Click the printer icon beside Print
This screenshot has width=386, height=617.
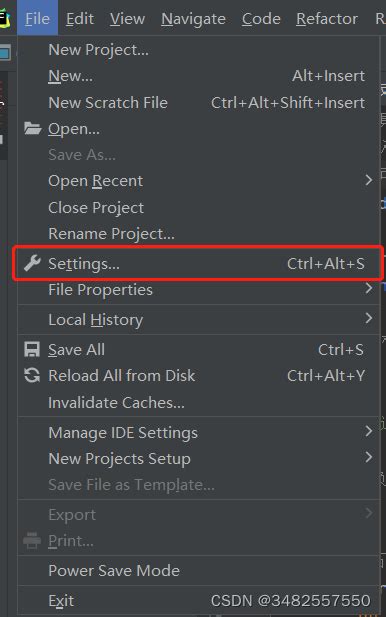[32, 541]
